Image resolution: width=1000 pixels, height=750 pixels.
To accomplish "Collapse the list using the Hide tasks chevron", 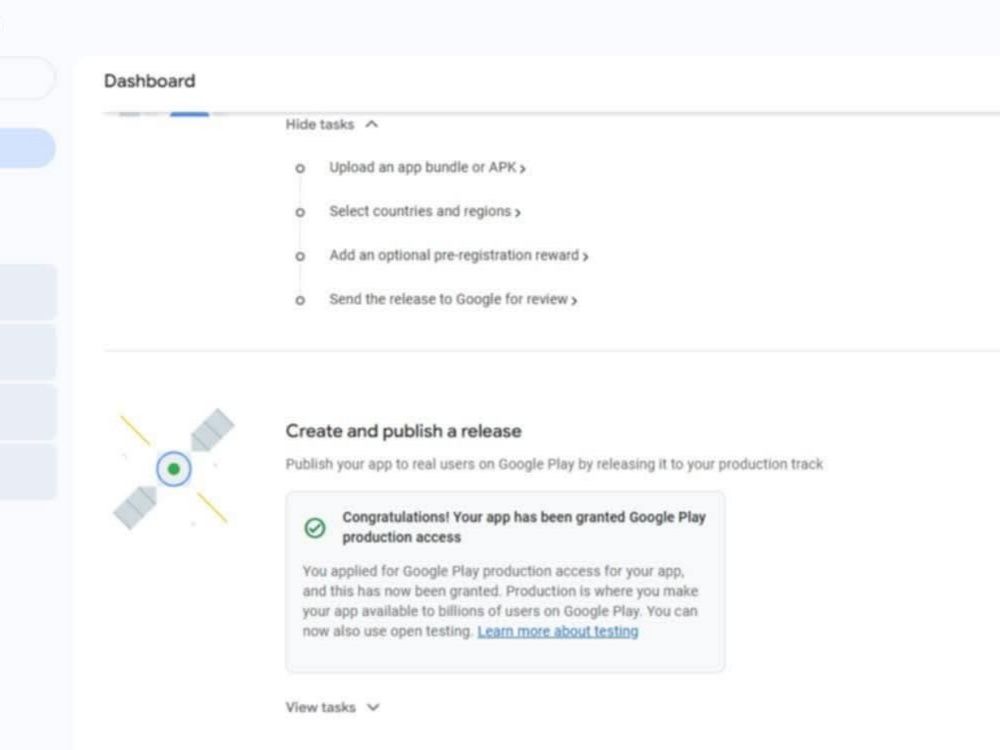I will pyautogui.click(x=371, y=124).
